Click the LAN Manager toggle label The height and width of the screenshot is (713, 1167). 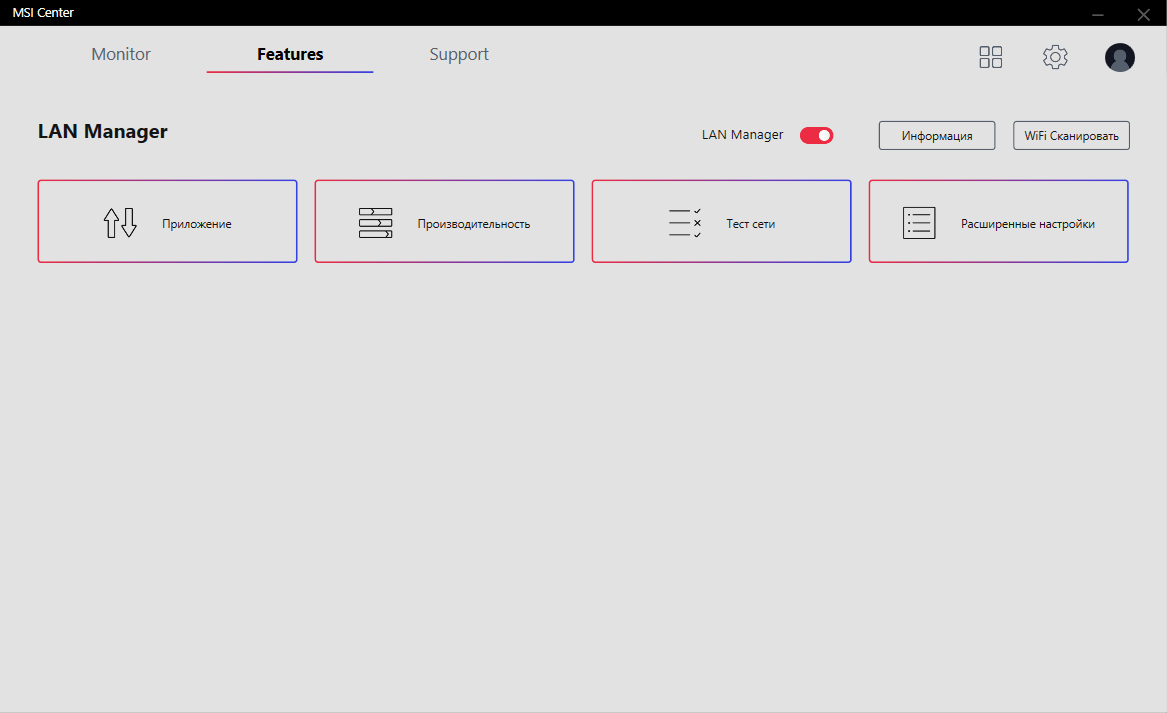742,135
